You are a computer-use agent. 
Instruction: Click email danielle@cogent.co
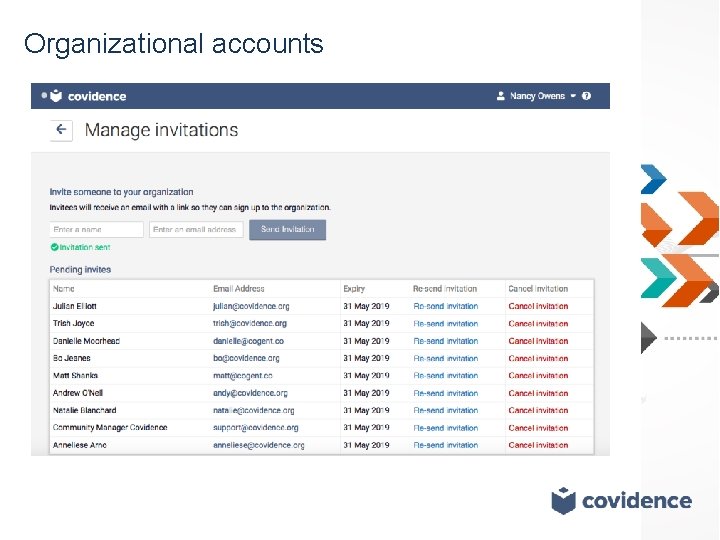point(248,341)
